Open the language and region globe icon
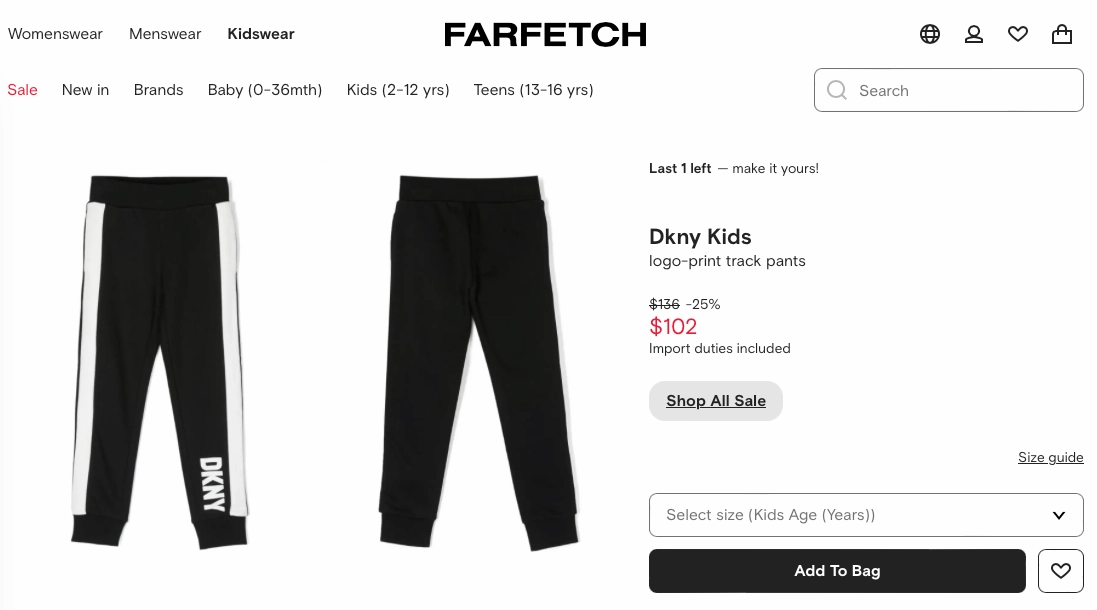Image resolution: width=1097 pixels, height=610 pixels. (x=930, y=34)
